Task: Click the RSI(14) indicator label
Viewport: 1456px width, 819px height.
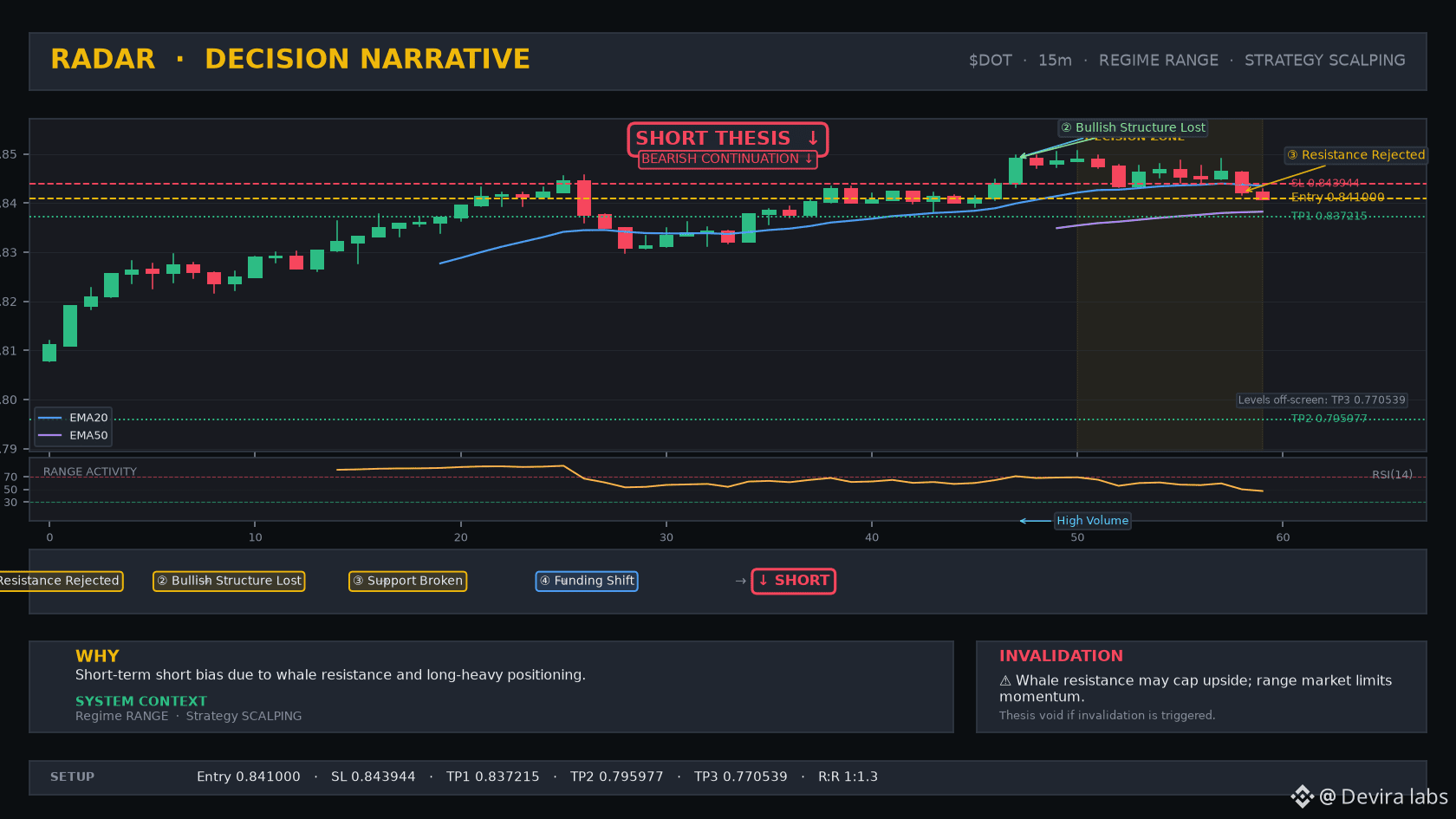Action: 1392,475
